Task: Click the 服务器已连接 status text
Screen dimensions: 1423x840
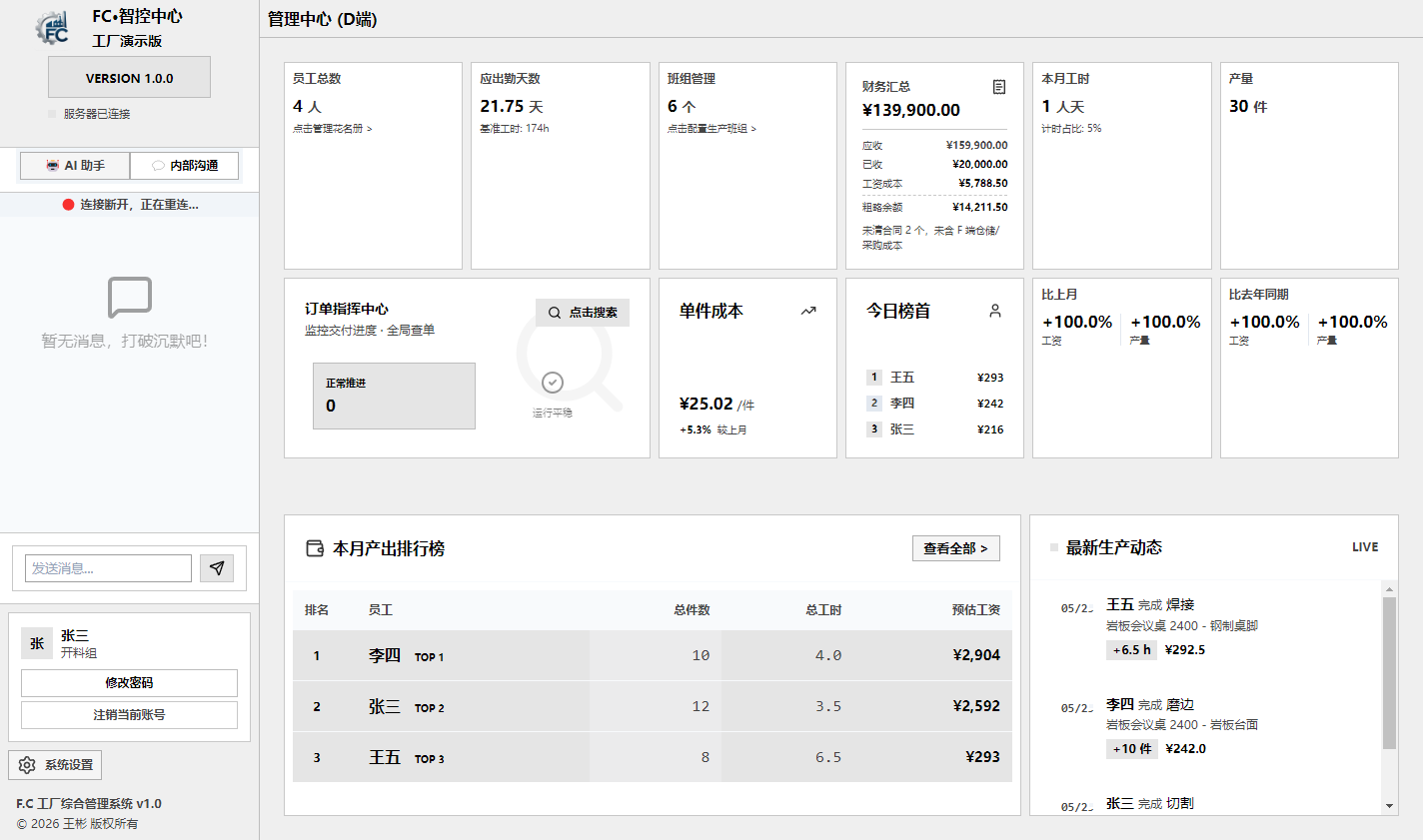Action: [x=97, y=114]
